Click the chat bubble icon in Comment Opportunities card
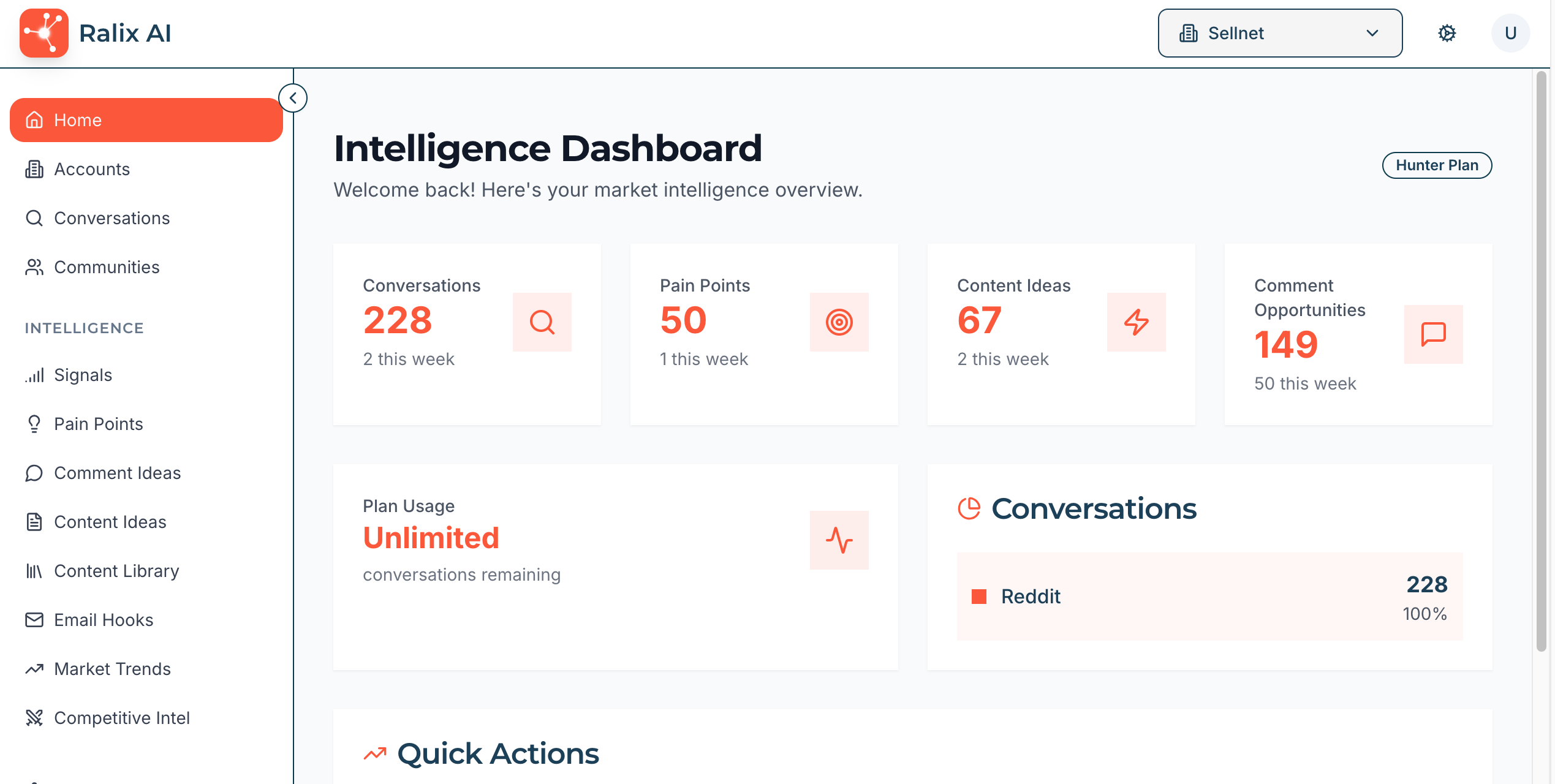The width and height of the screenshot is (1555, 784). [1433, 334]
